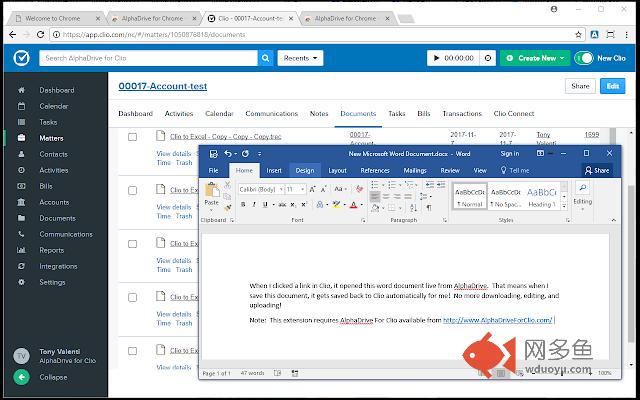Open the Font dialog launcher
This screenshot has width=640, height=400.
(363, 220)
